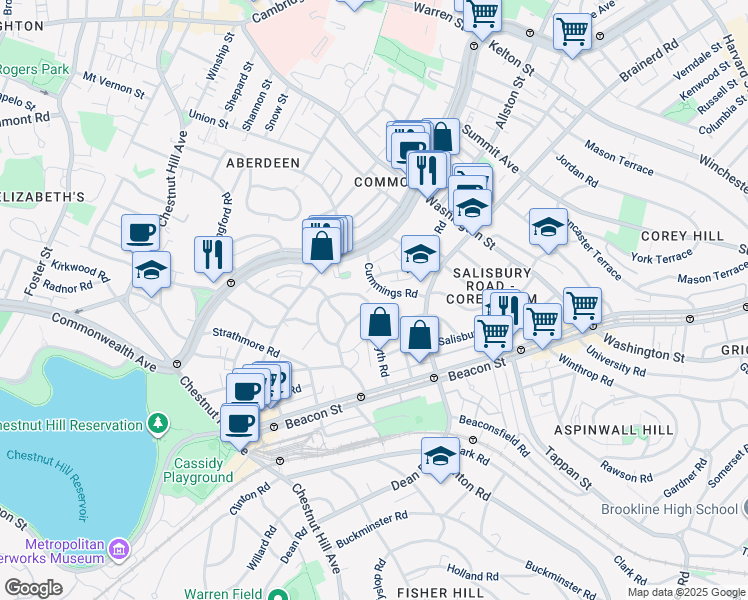748x600 pixels.
Task: Open the front coffee marker below Strathmore Rd
Action: pyautogui.click(x=246, y=391)
